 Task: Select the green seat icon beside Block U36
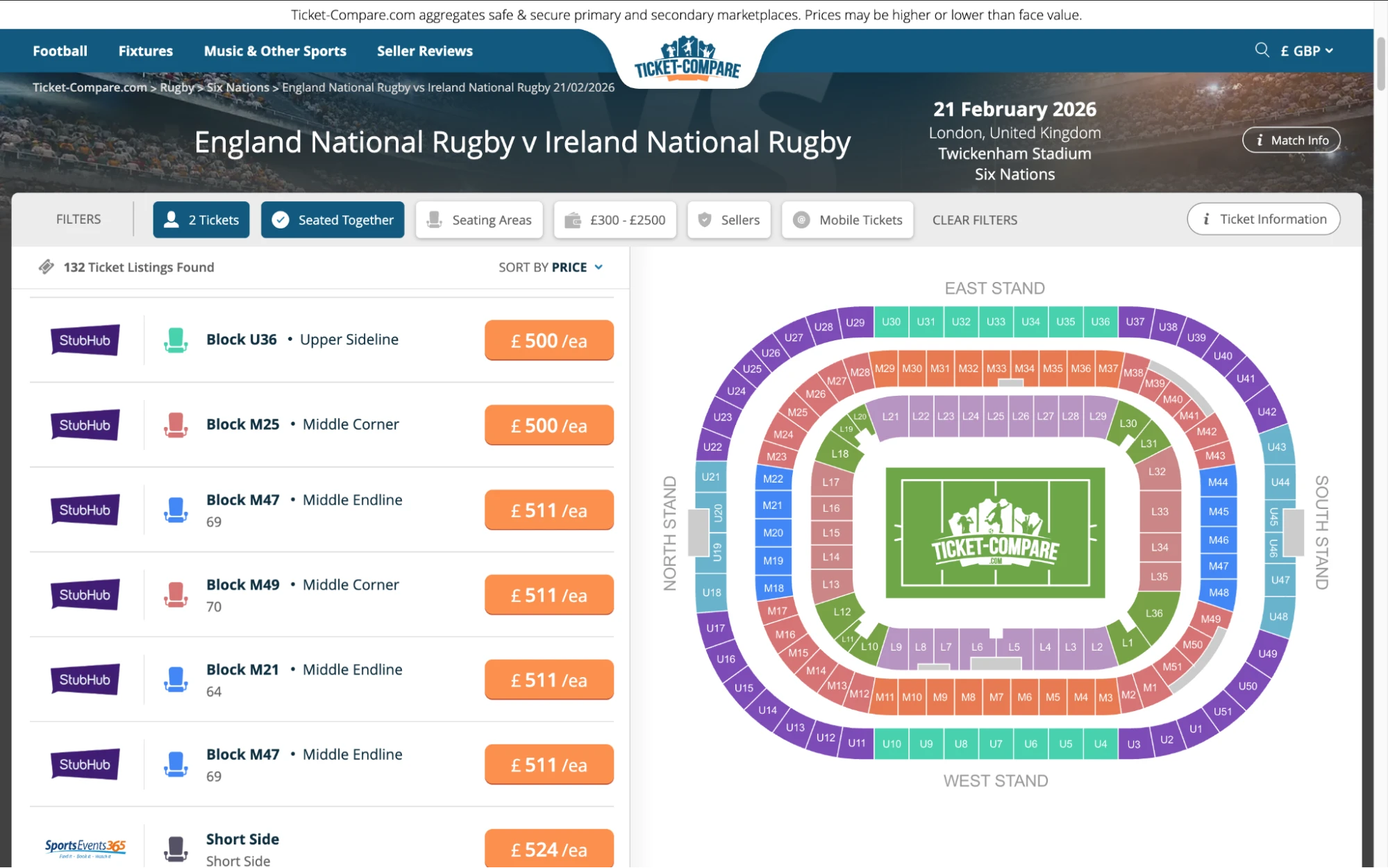[x=177, y=340]
